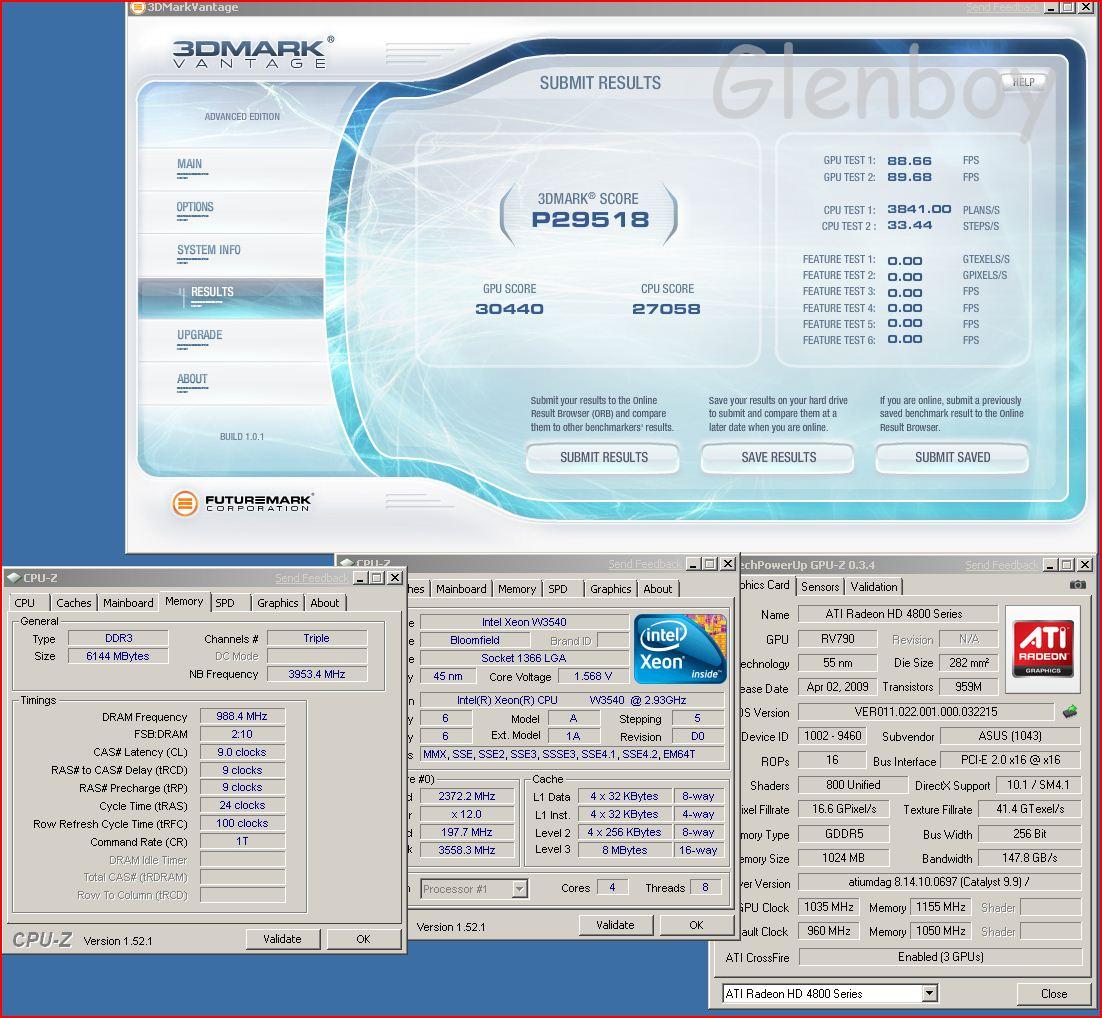Open SYSTEM INFO in the 3DMark sidebar

[208, 250]
